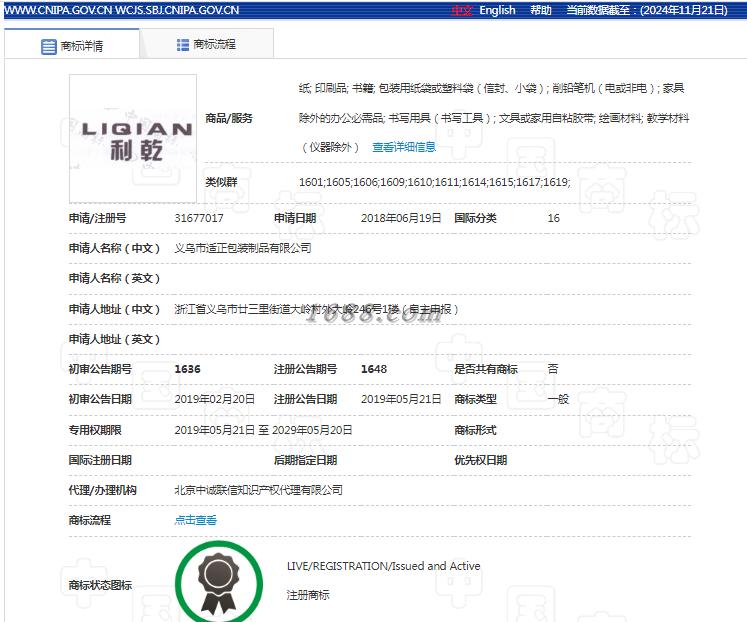
Task: Select the applicant address starting 浙江省义乌市
Action: [316, 310]
